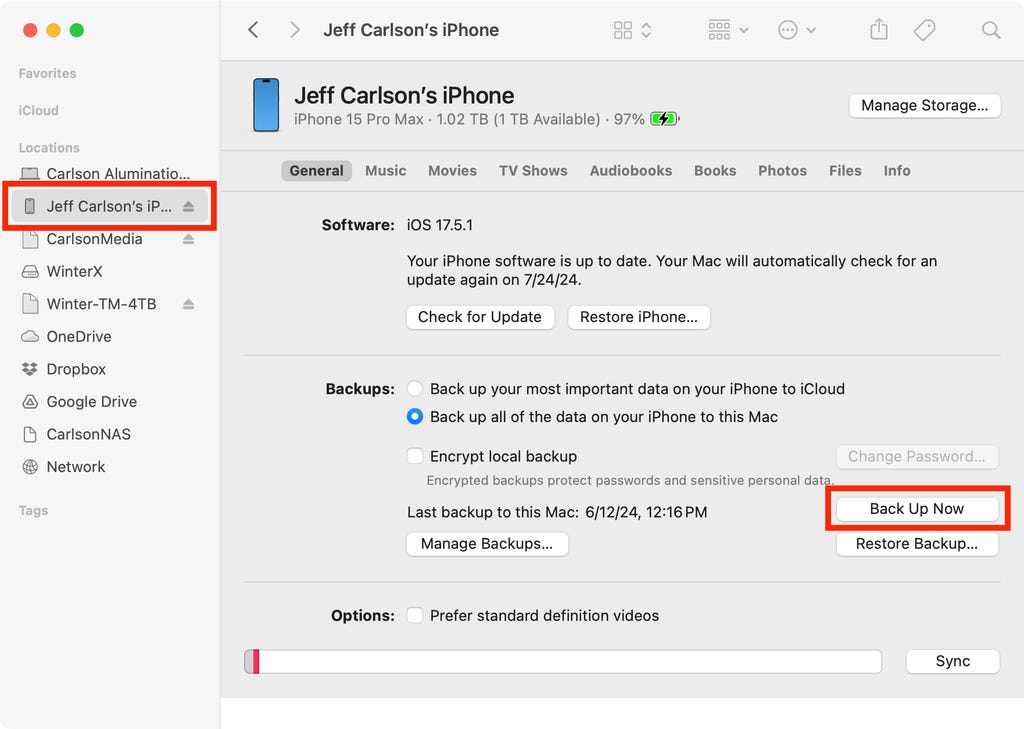Screen dimensions: 1024x729
Task: Click the storage capacity bar
Action: pos(563,661)
